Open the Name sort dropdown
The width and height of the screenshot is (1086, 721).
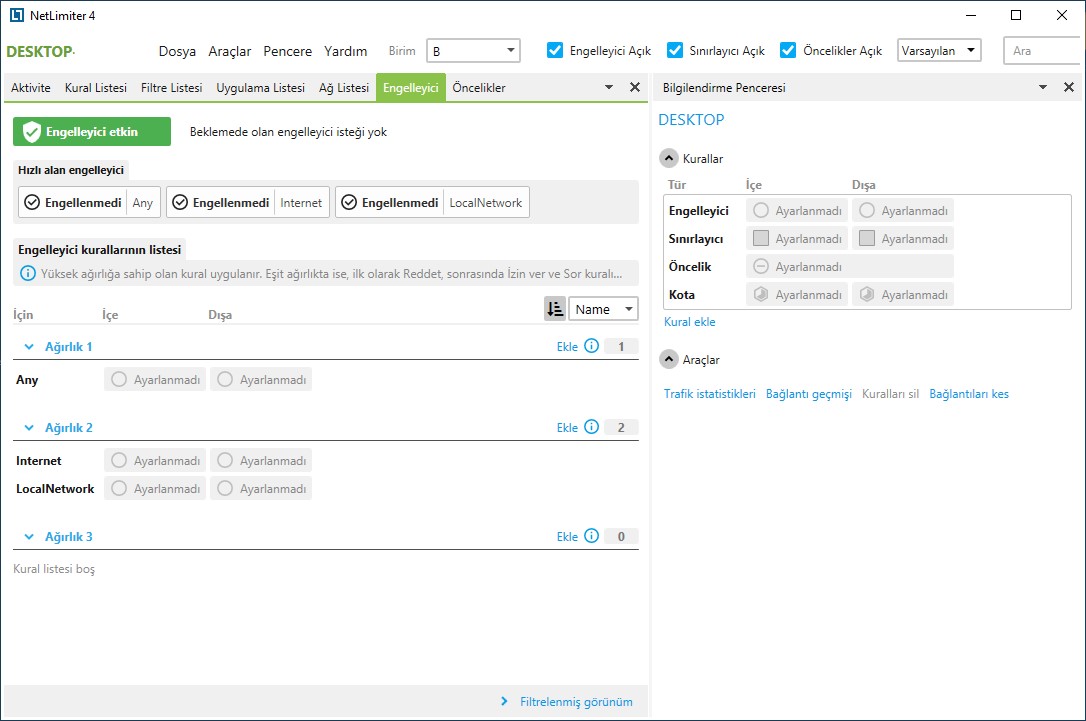tap(603, 309)
